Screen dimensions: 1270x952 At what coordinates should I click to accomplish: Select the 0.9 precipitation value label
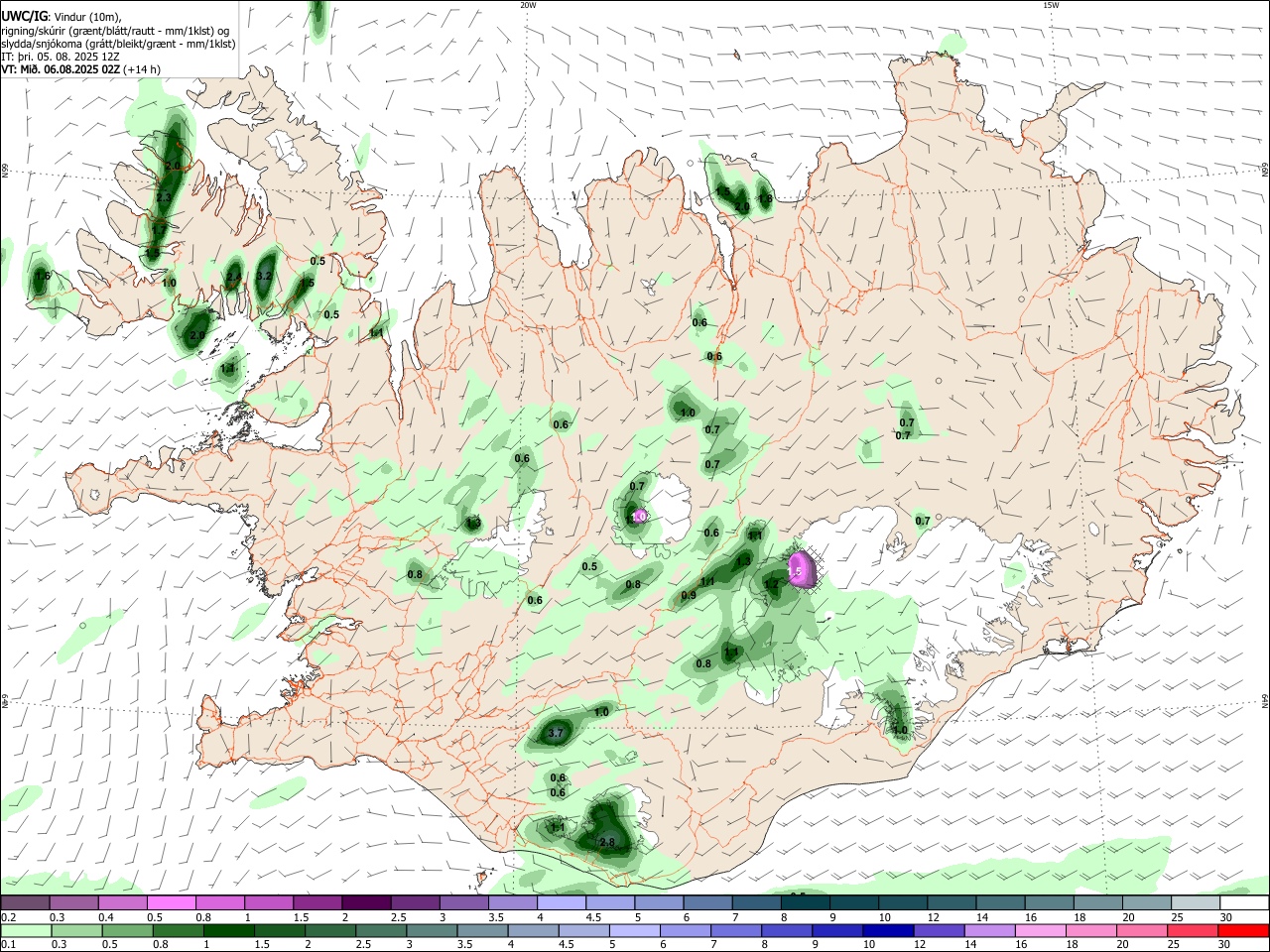[x=689, y=595]
